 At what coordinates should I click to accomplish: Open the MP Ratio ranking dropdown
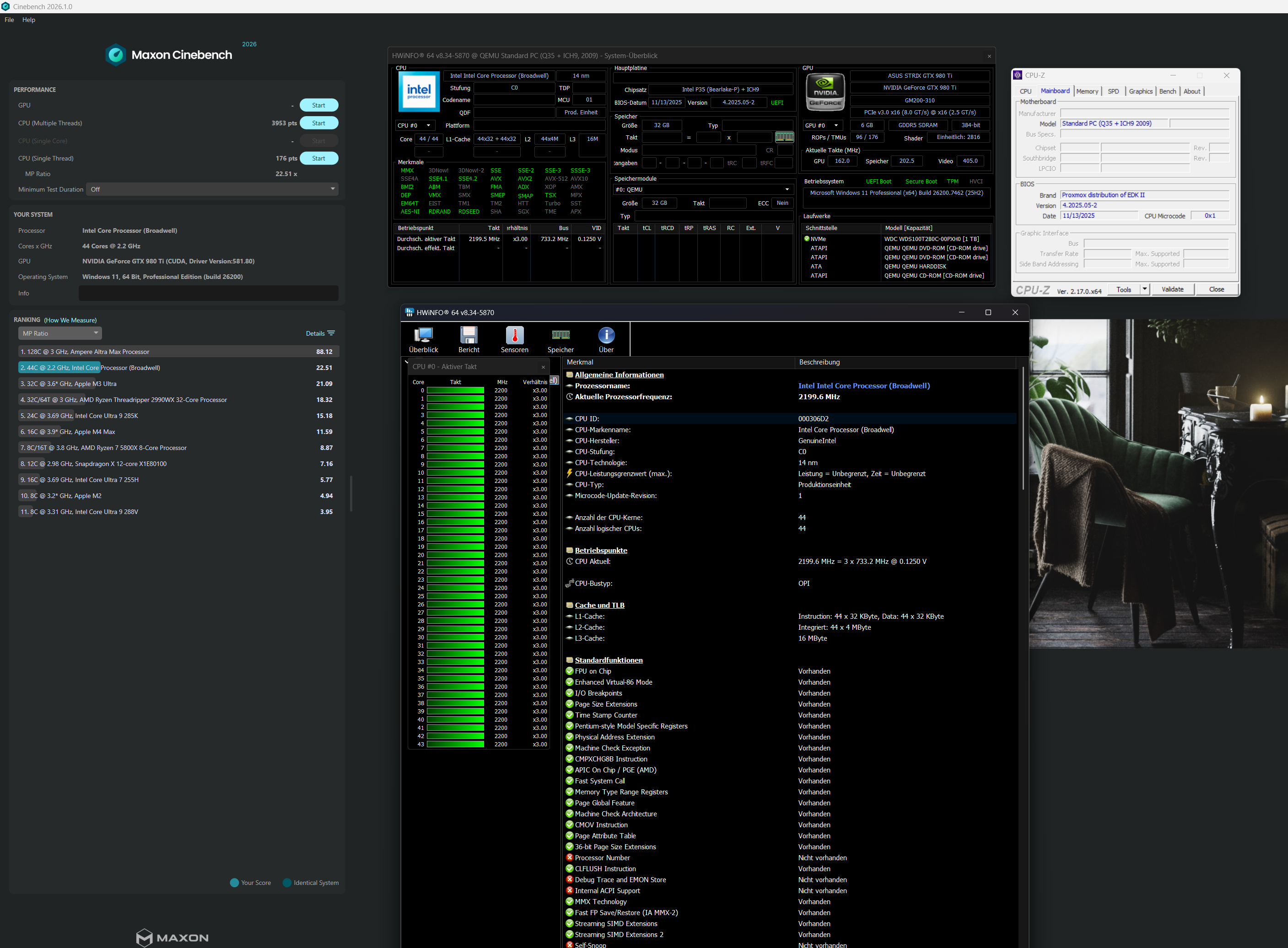(60, 333)
